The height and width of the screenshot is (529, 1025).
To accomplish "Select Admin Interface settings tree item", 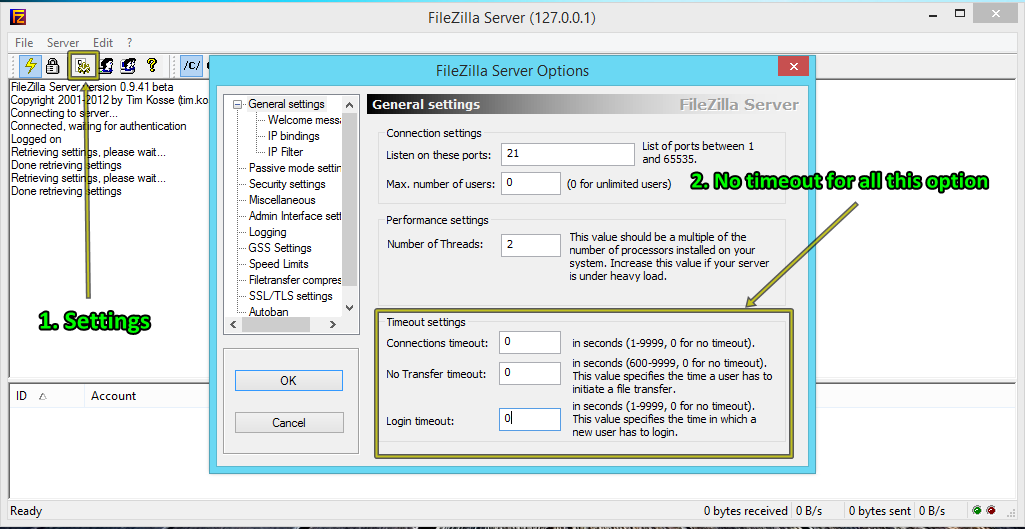I will pyautogui.click(x=295, y=216).
